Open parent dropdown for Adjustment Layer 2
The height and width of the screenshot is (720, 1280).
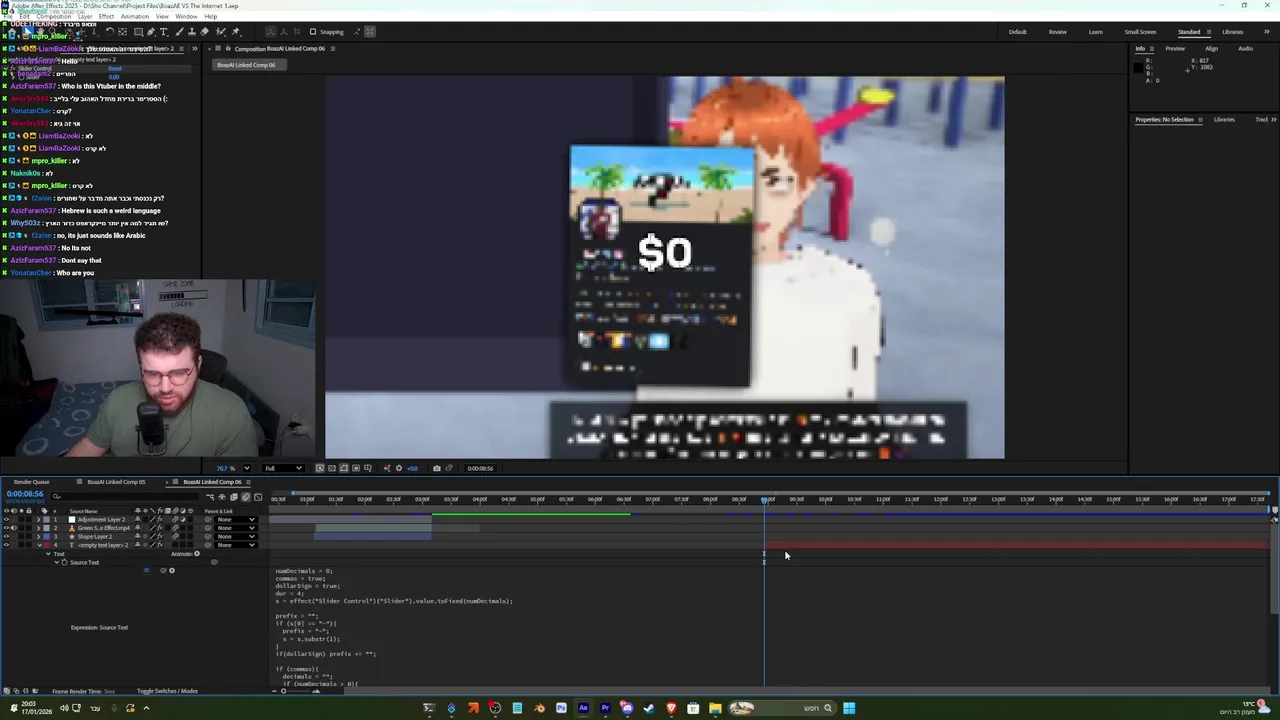tap(236, 519)
